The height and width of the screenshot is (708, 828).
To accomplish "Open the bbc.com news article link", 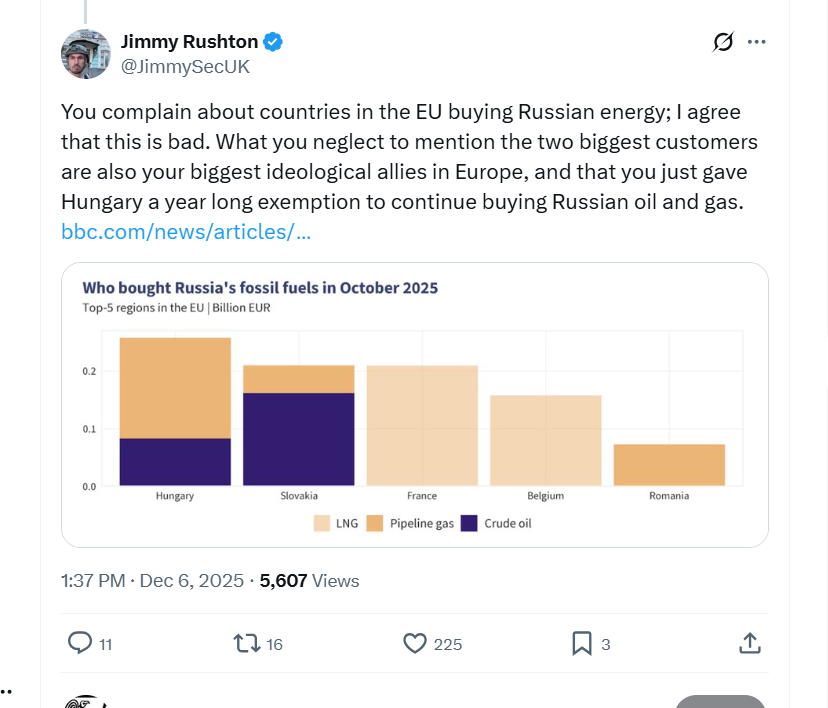I will click(186, 232).
